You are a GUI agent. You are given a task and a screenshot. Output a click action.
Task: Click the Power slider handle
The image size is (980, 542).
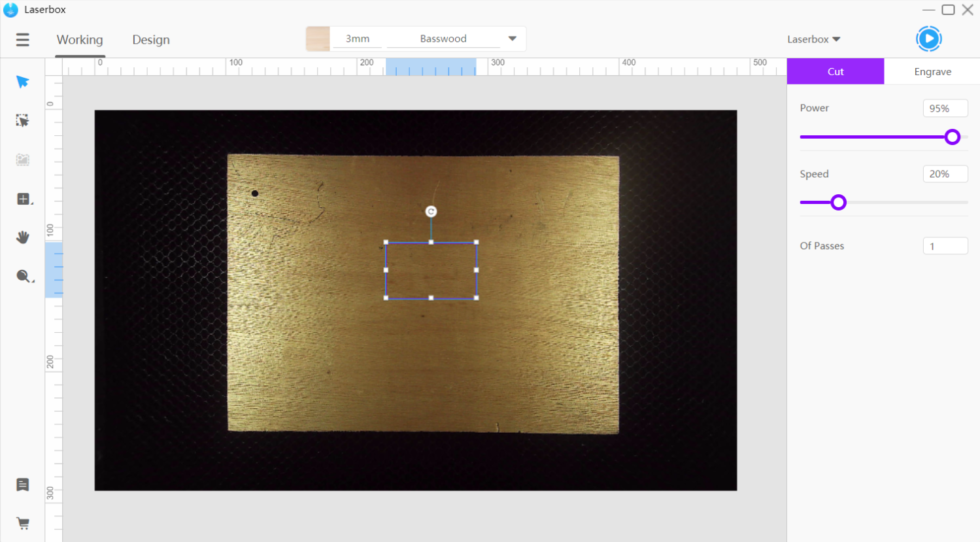pyautogui.click(x=952, y=137)
